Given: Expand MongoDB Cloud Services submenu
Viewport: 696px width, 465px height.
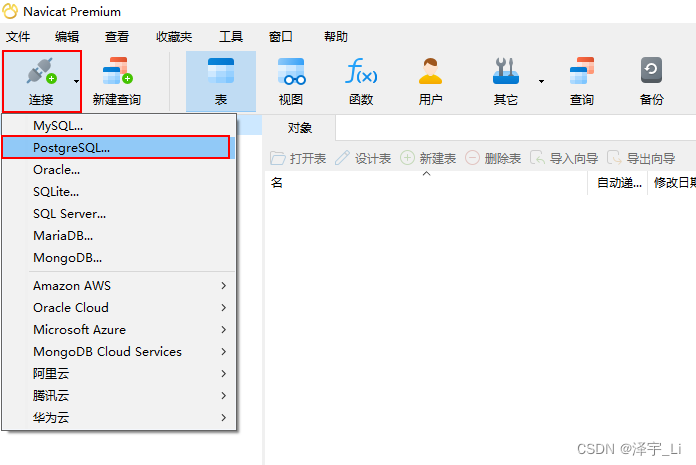Looking at the screenshot, I should click(x=119, y=352).
